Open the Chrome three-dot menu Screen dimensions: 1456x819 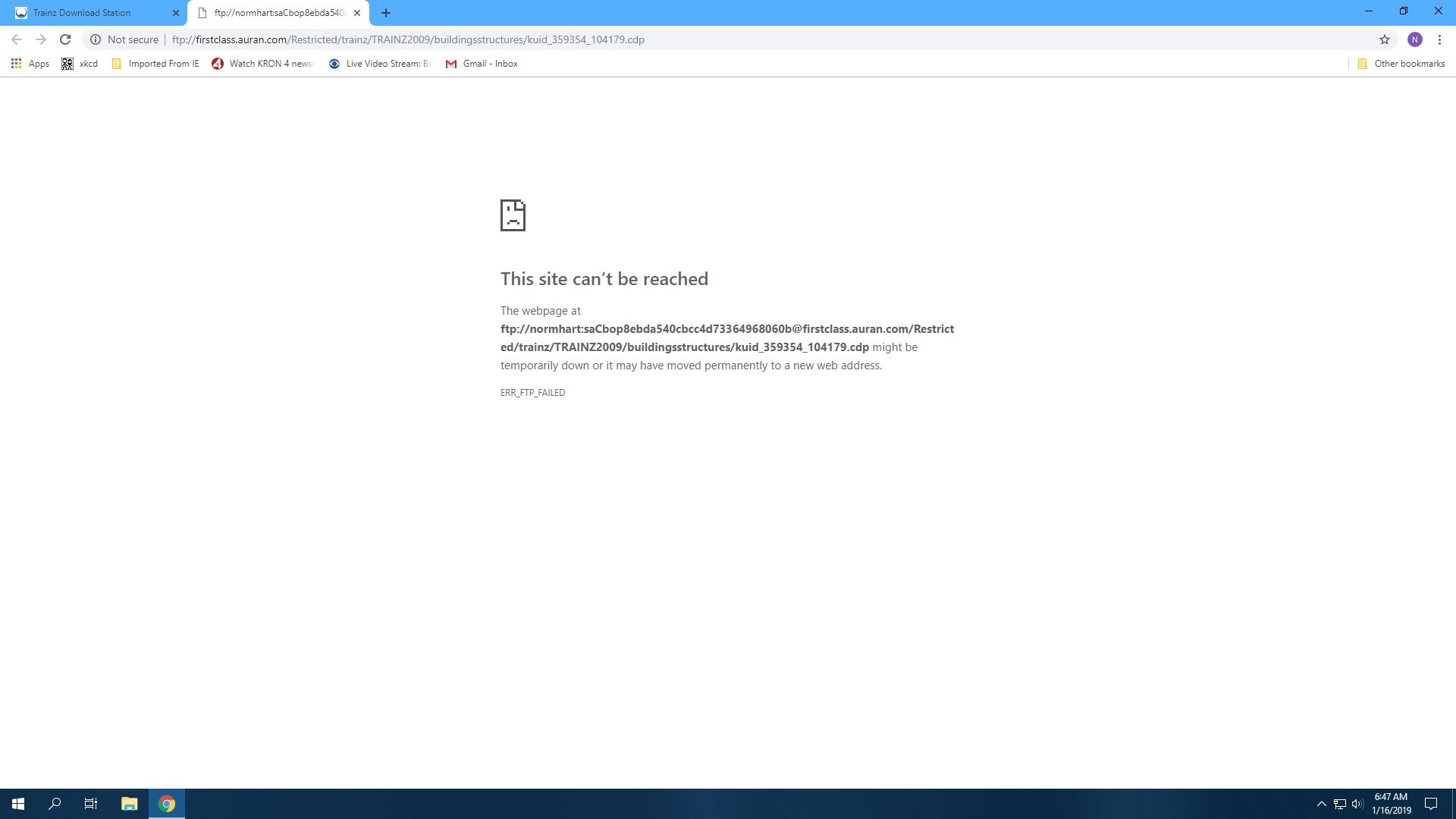tap(1439, 39)
